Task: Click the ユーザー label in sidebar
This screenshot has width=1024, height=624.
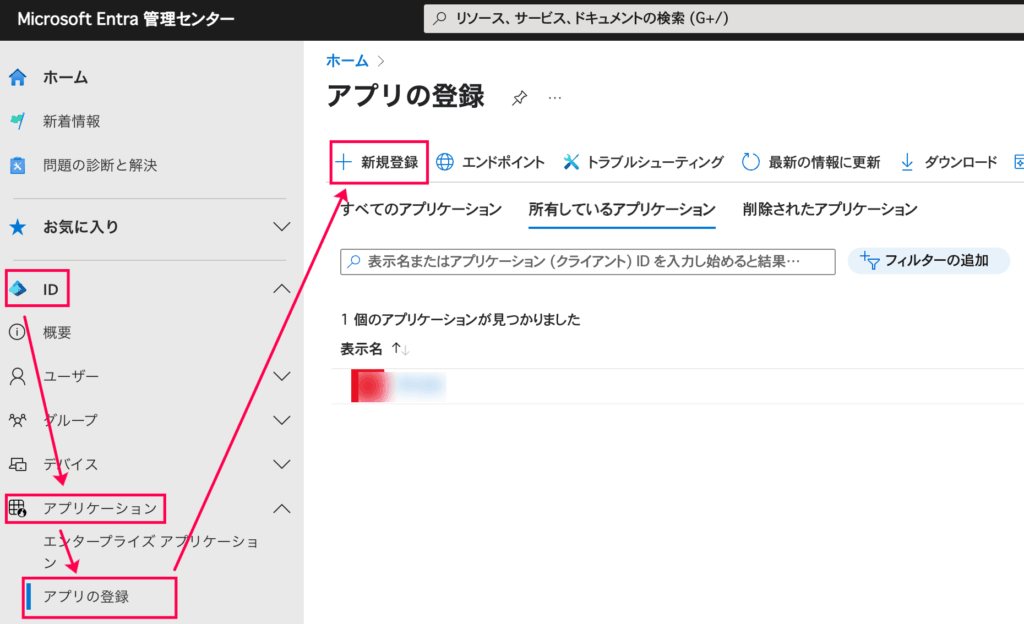Action: click(71, 377)
